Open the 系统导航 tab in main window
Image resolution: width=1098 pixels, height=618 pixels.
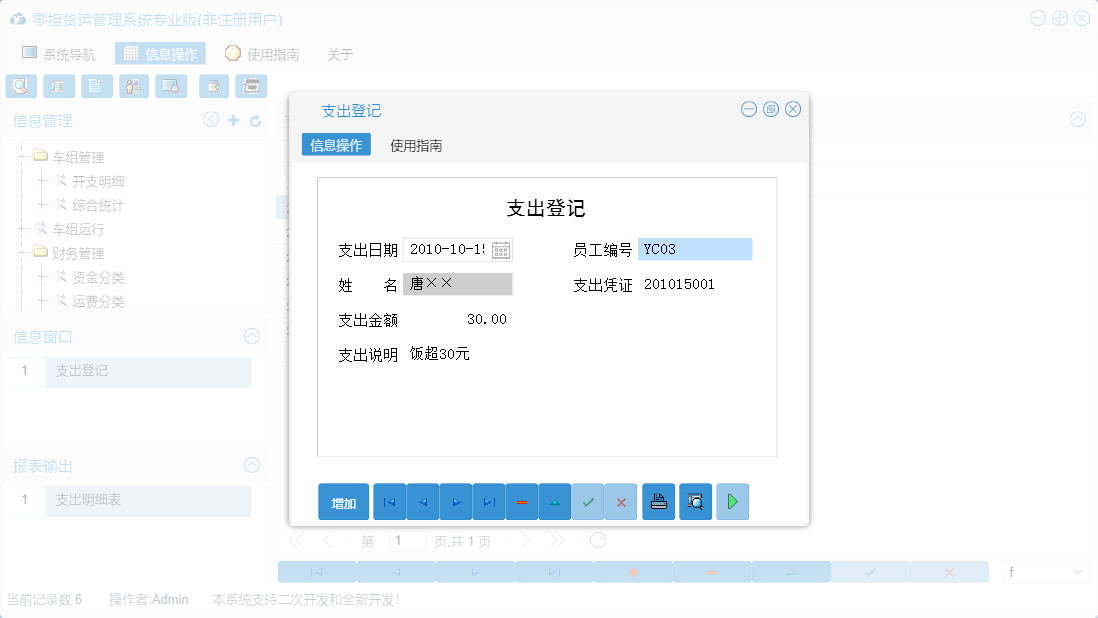tap(60, 53)
